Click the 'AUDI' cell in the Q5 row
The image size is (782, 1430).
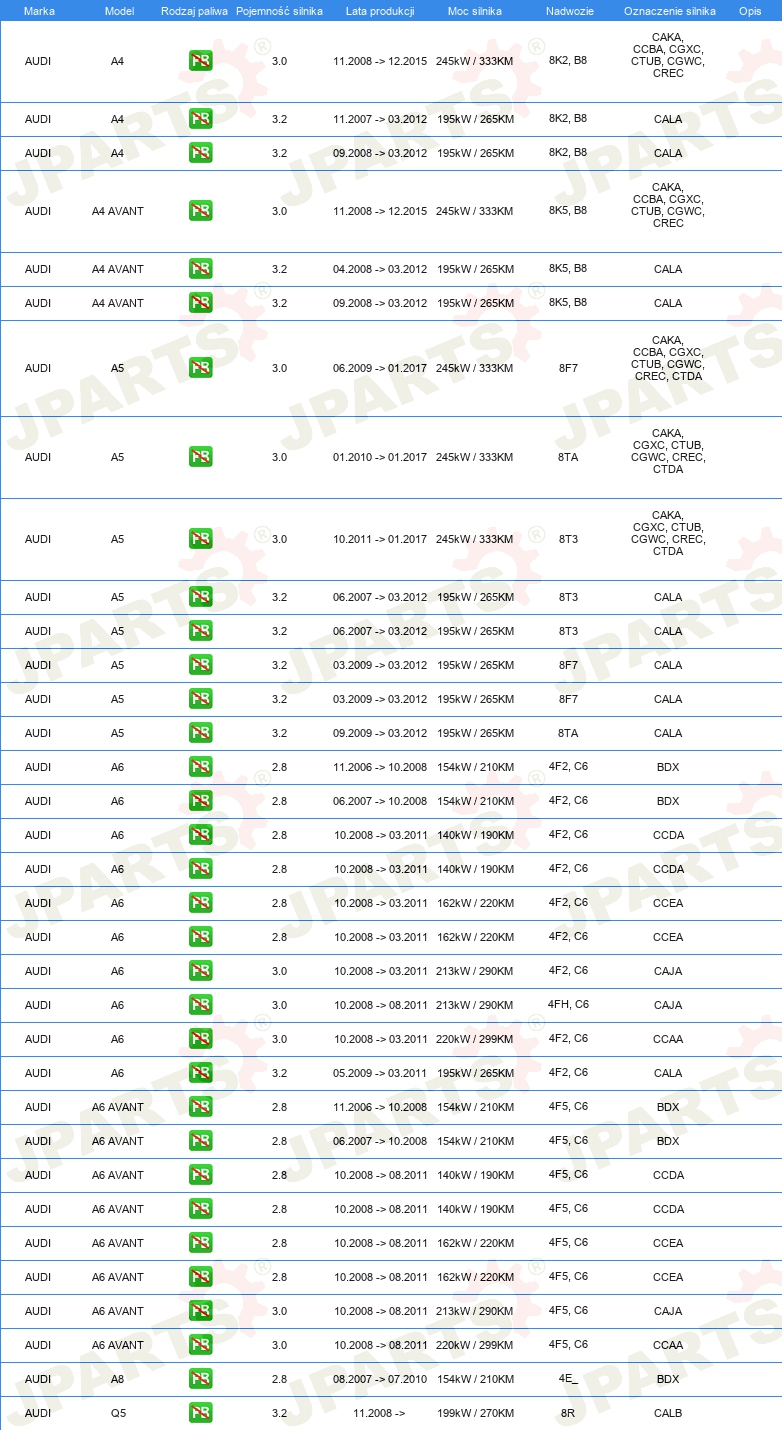pos(38,1413)
